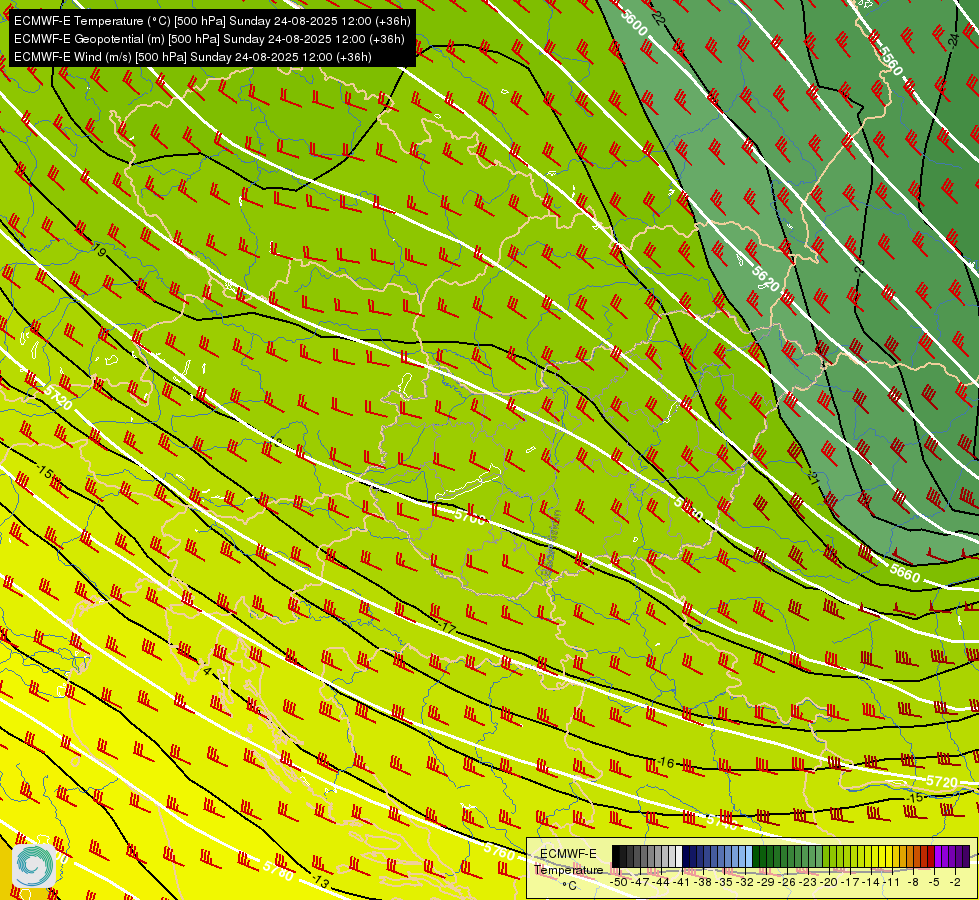
Task: Click the -35 legend tick label
Action: (725, 882)
